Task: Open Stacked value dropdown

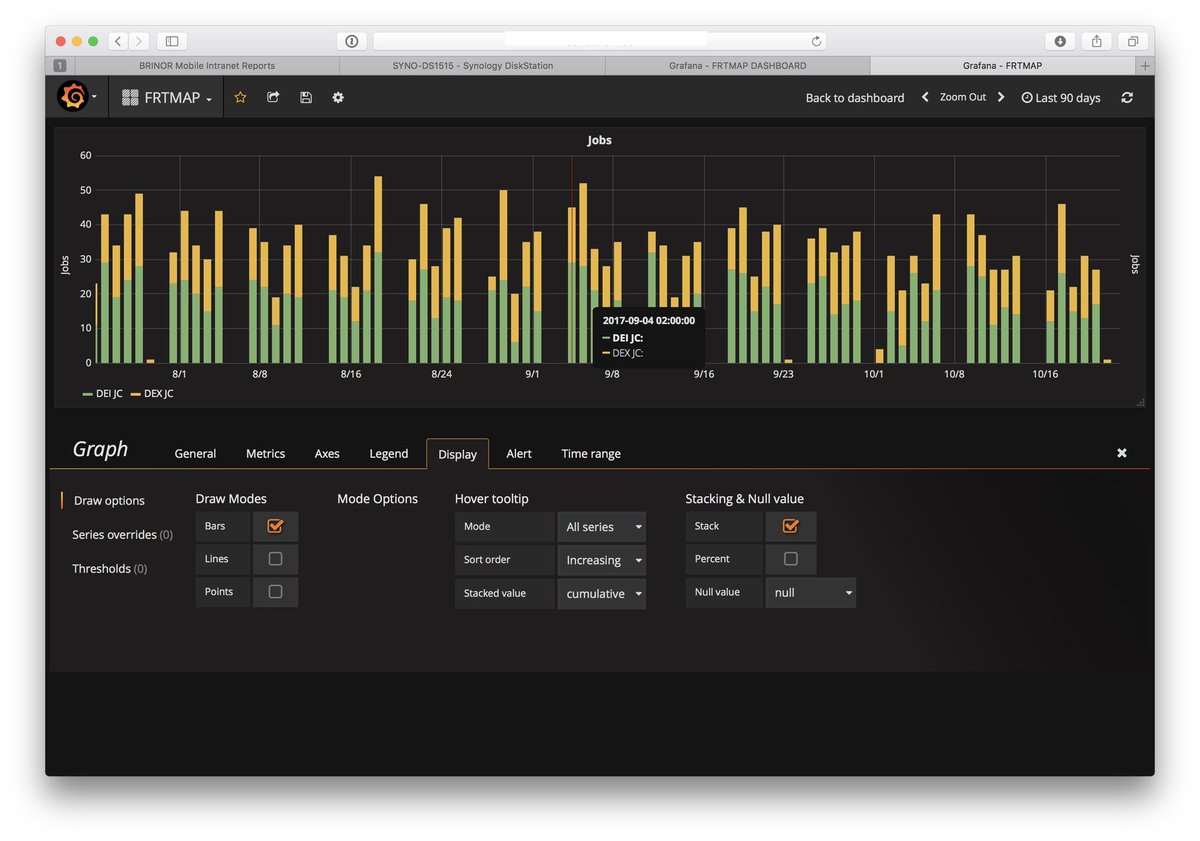Action: point(601,593)
